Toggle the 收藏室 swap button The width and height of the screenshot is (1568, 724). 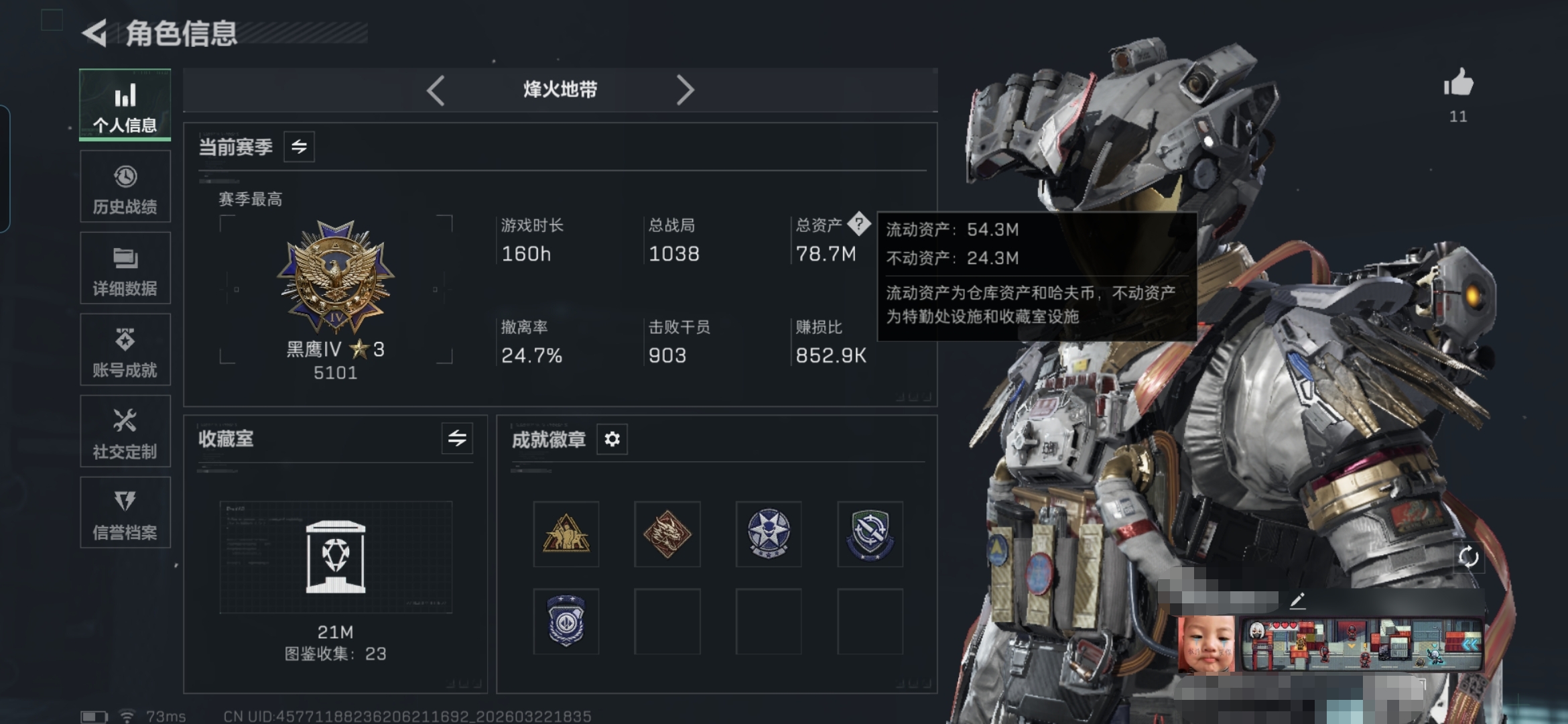coord(457,438)
